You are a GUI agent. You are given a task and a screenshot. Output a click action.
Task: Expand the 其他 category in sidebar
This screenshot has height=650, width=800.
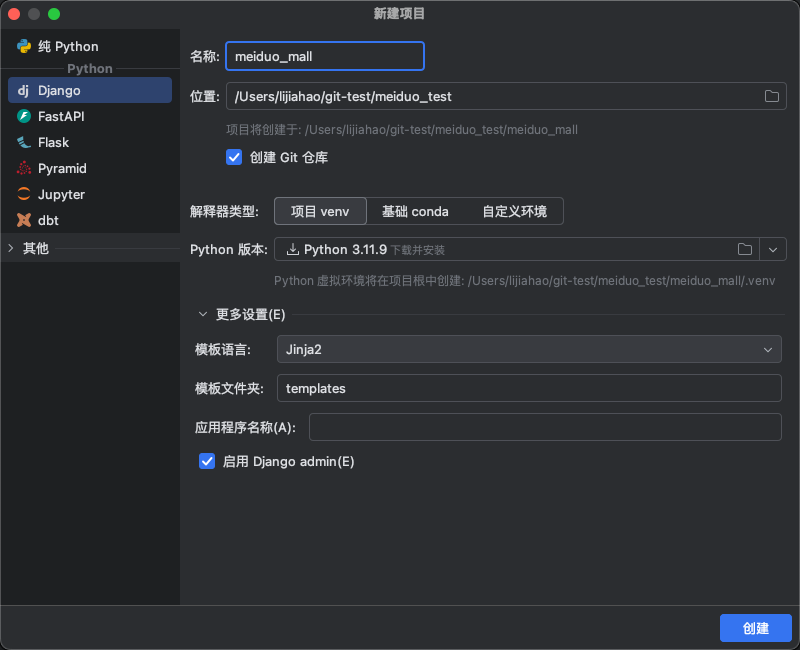point(11,248)
